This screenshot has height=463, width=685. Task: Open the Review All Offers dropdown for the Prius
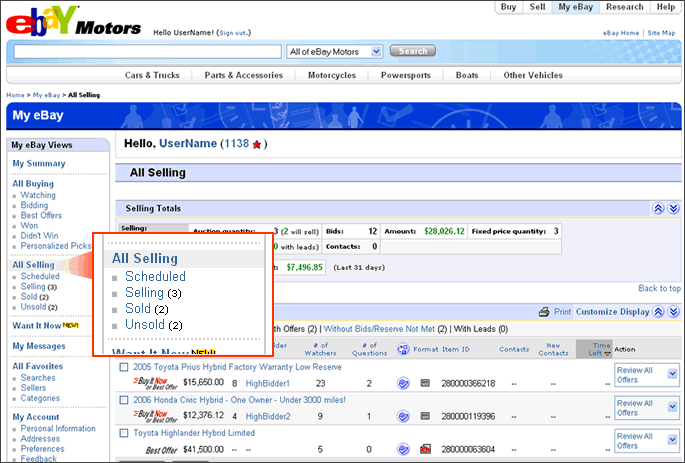pos(672,375)
